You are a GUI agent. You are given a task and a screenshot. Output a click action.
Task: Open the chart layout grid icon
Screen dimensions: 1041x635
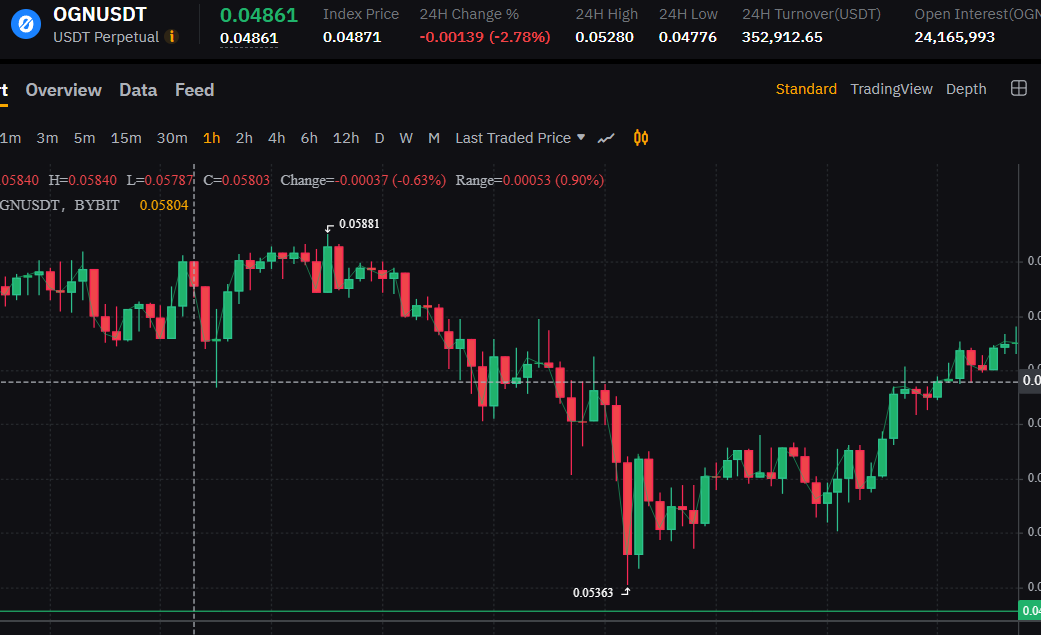pos(1018,89)
